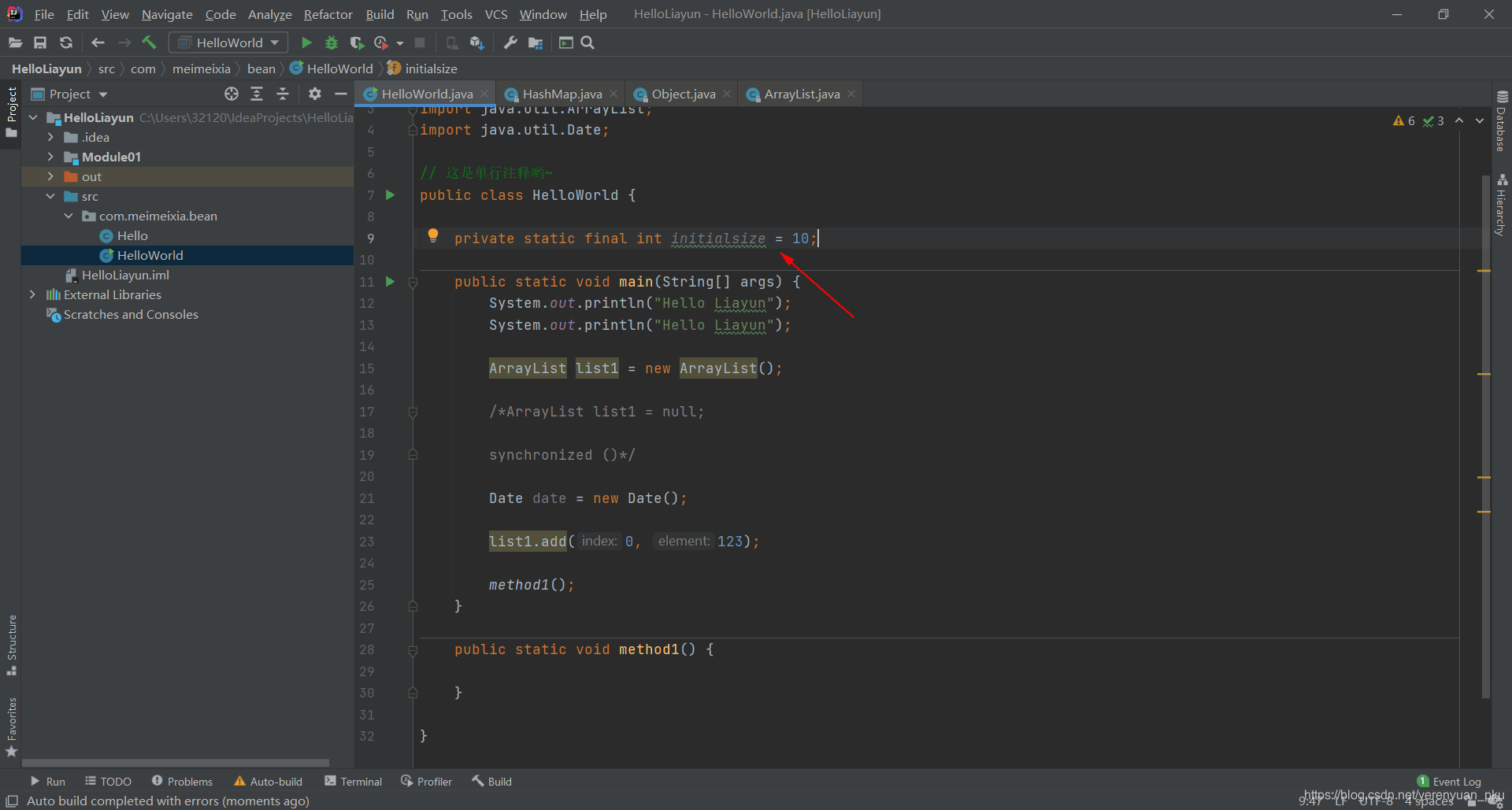Click the Synchronize/Reload icon

pyautogui.click(x=66, y=43)
